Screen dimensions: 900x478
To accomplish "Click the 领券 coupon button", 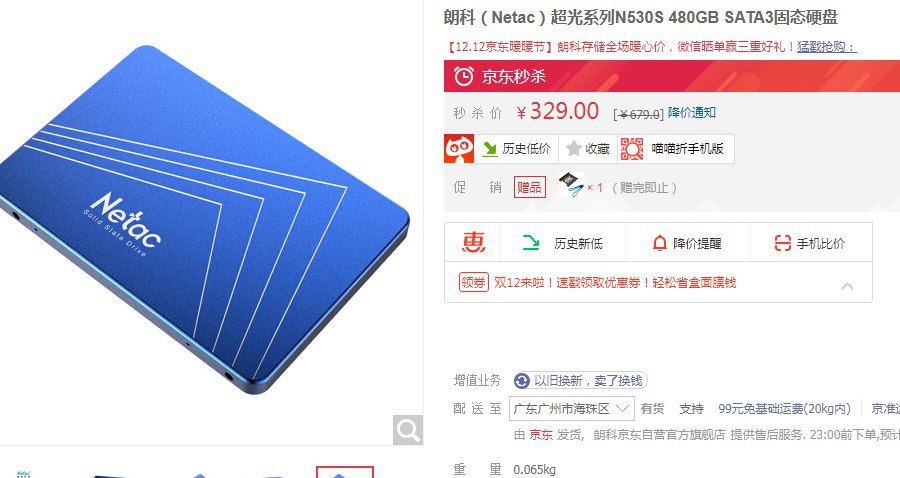I will click(474, 282).
